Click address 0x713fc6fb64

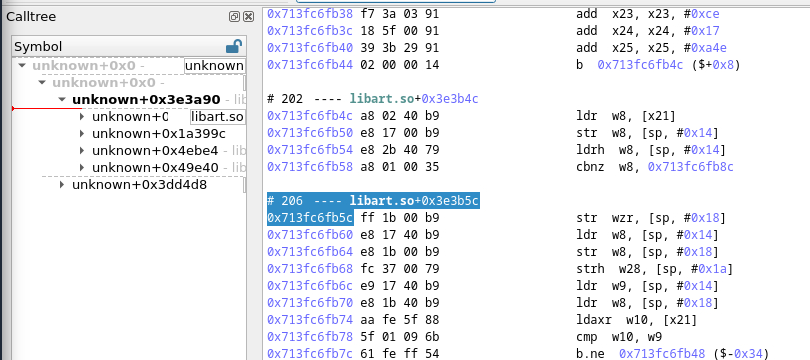(310, 252)
